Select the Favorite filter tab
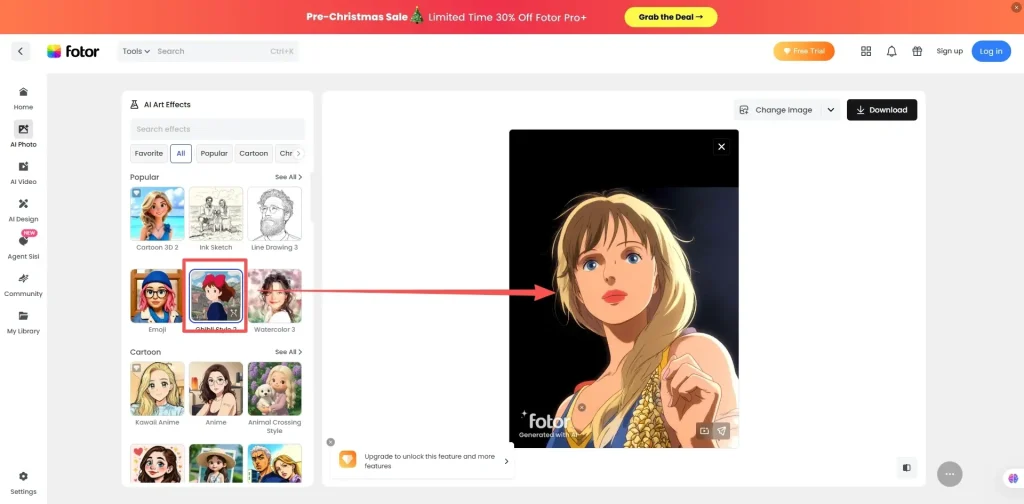1024x504 pixels. click(x=148, y=153)
